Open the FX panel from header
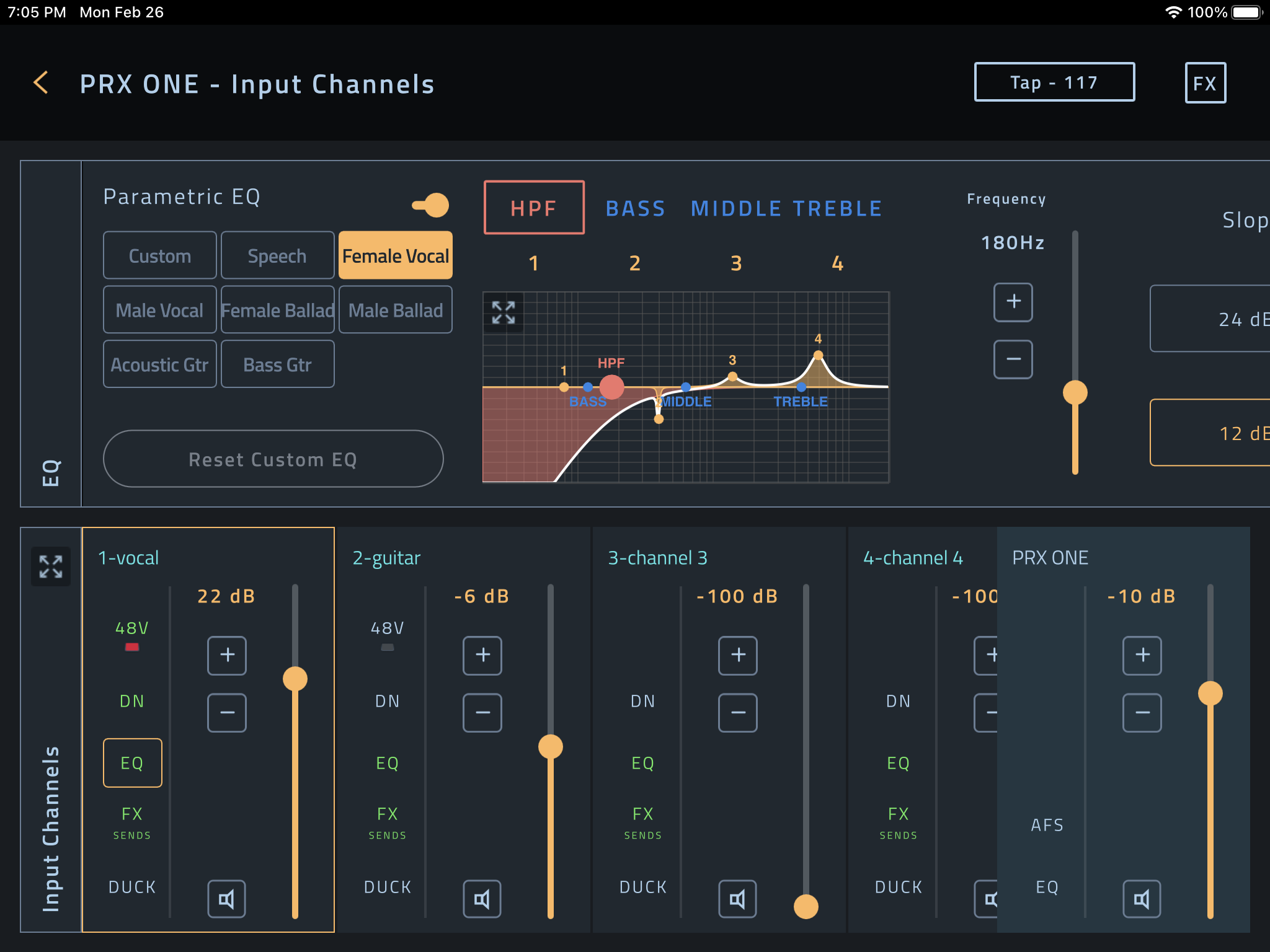The height and width of the screenshot is (952, 1270). 1205,83
